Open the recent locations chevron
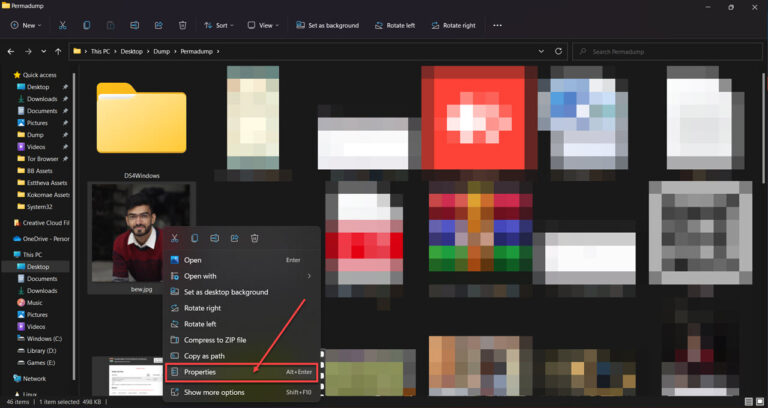The height and width of the screenshot is (408, 768). pyautogui.click(x=44, y=51)
